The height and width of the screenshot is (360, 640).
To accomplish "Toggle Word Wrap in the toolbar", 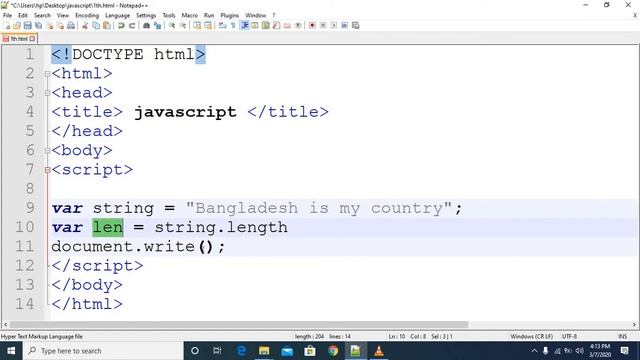I will (222, 26).
